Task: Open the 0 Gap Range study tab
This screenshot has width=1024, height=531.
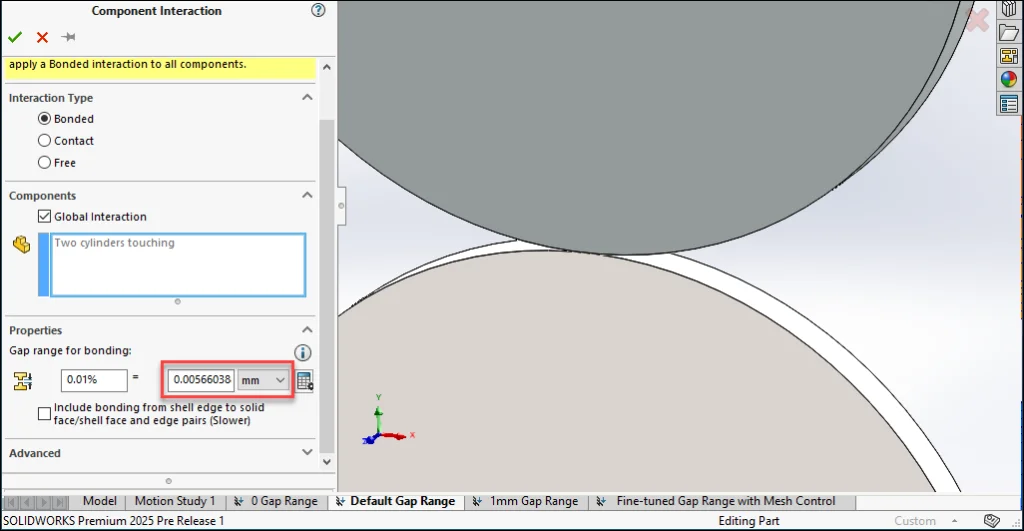Action: (276, 501)
